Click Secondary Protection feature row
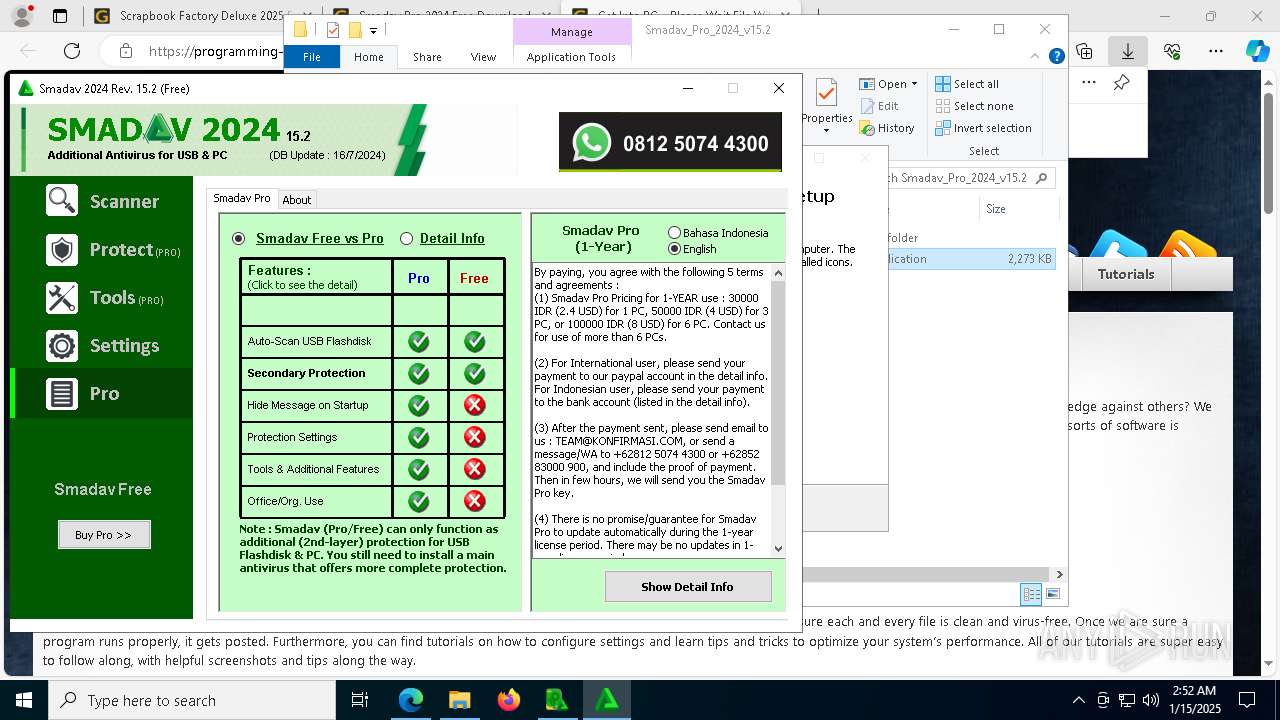The width and height of the screenshot is (1280, 720). pos(316,373)
